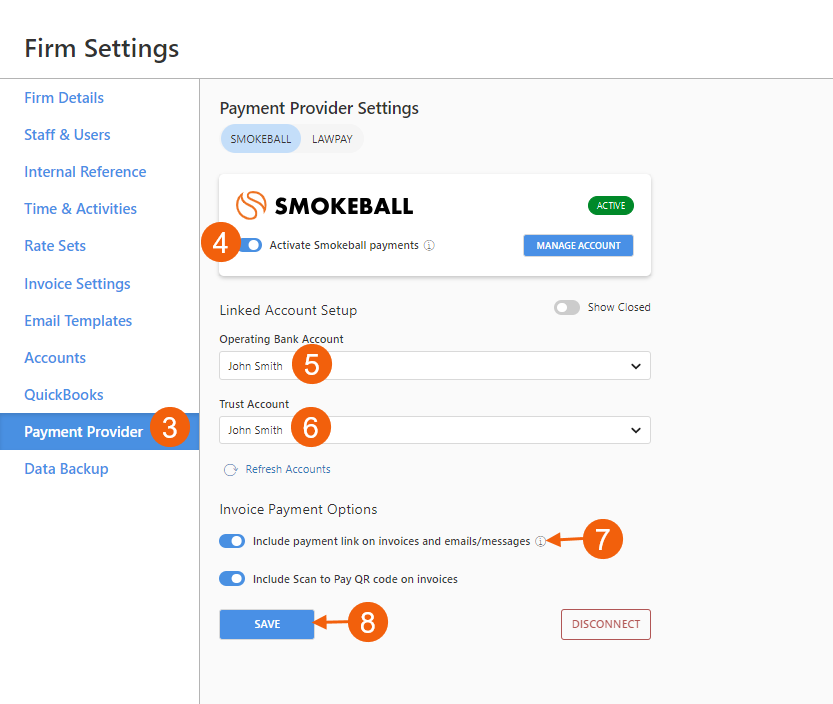Click the Operating Bank Account field label
The height and width of the screenshot is (704, 833).
tap(282, 339)
